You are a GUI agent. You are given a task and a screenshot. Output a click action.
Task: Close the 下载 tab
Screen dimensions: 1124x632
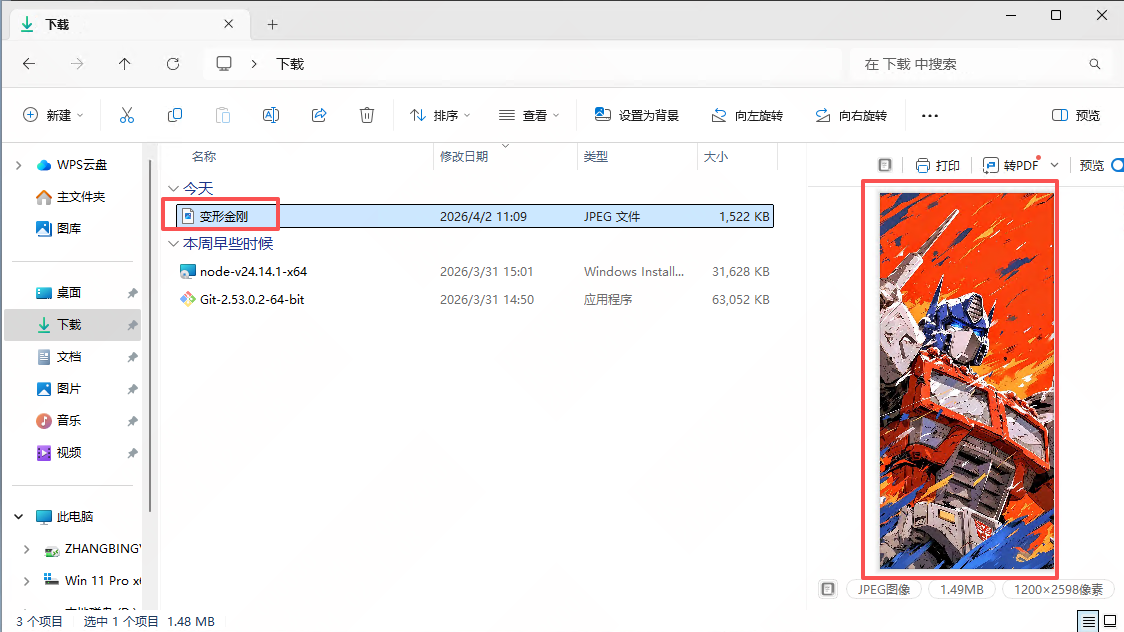(x=229, y=24)
